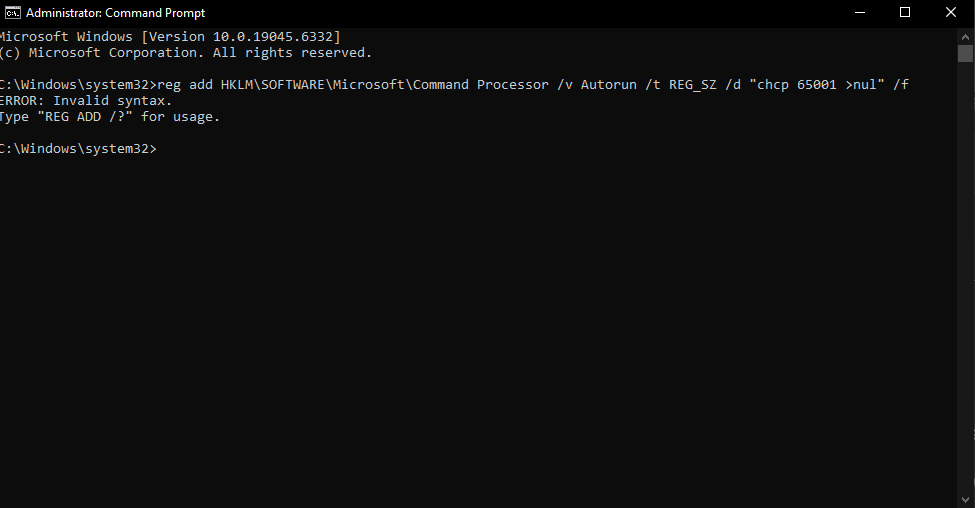Click the scrollbar up arrow
Viewport: 975px width, 508px height.
[965, 37]
